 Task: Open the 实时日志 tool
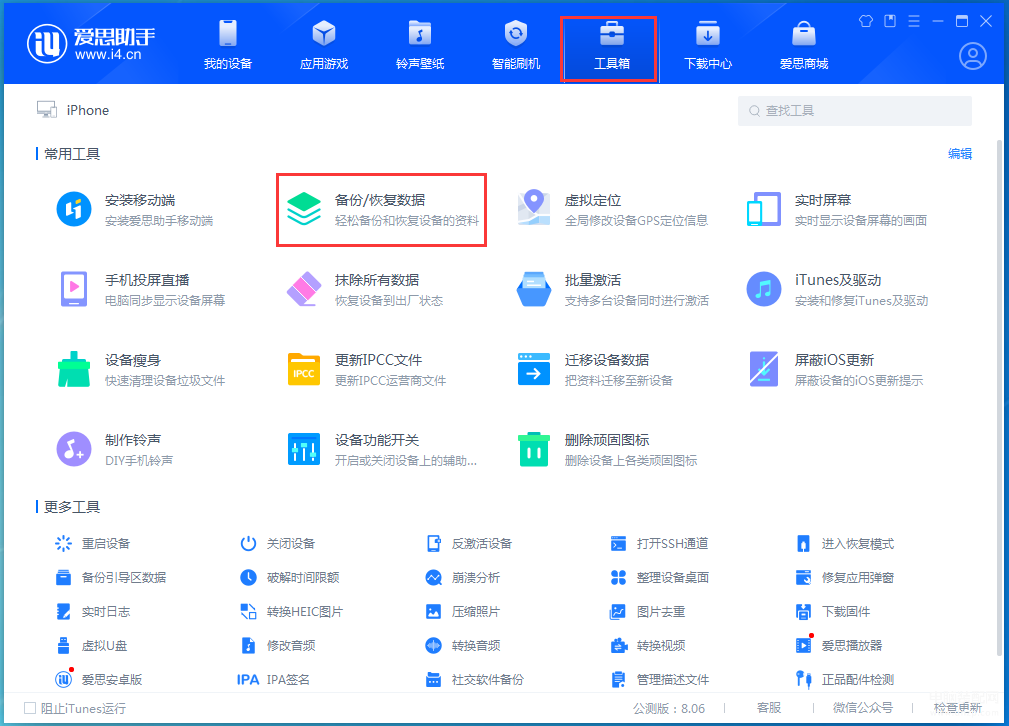click(x=93, y=612)
